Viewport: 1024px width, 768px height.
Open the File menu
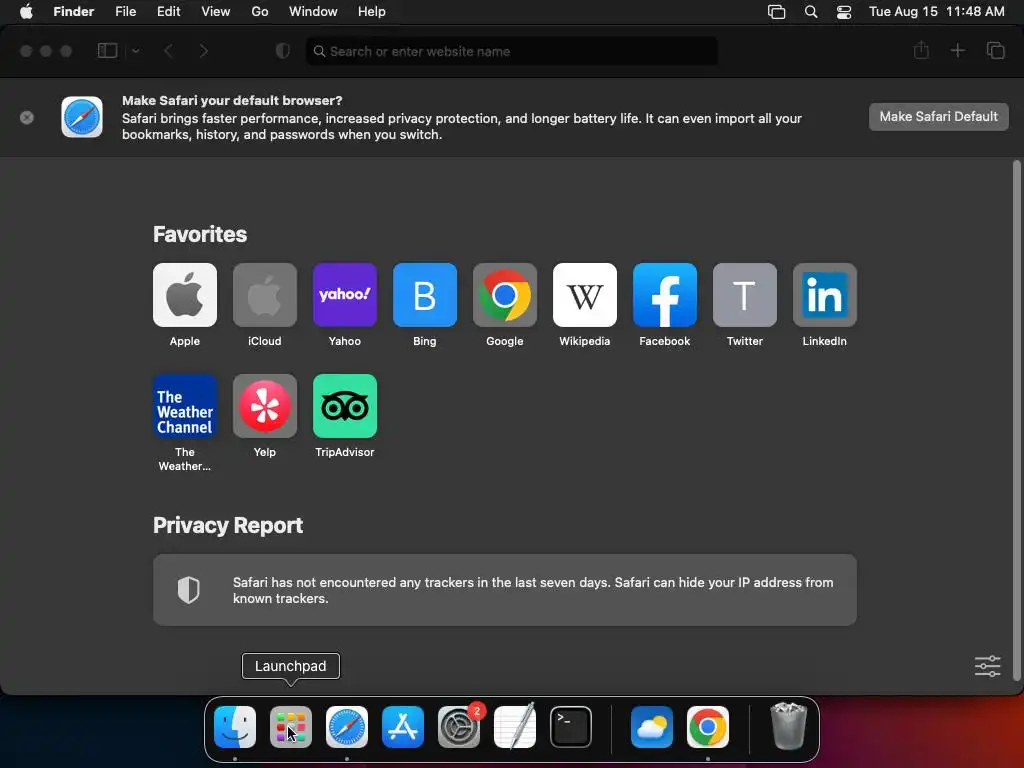pos(125,12)
